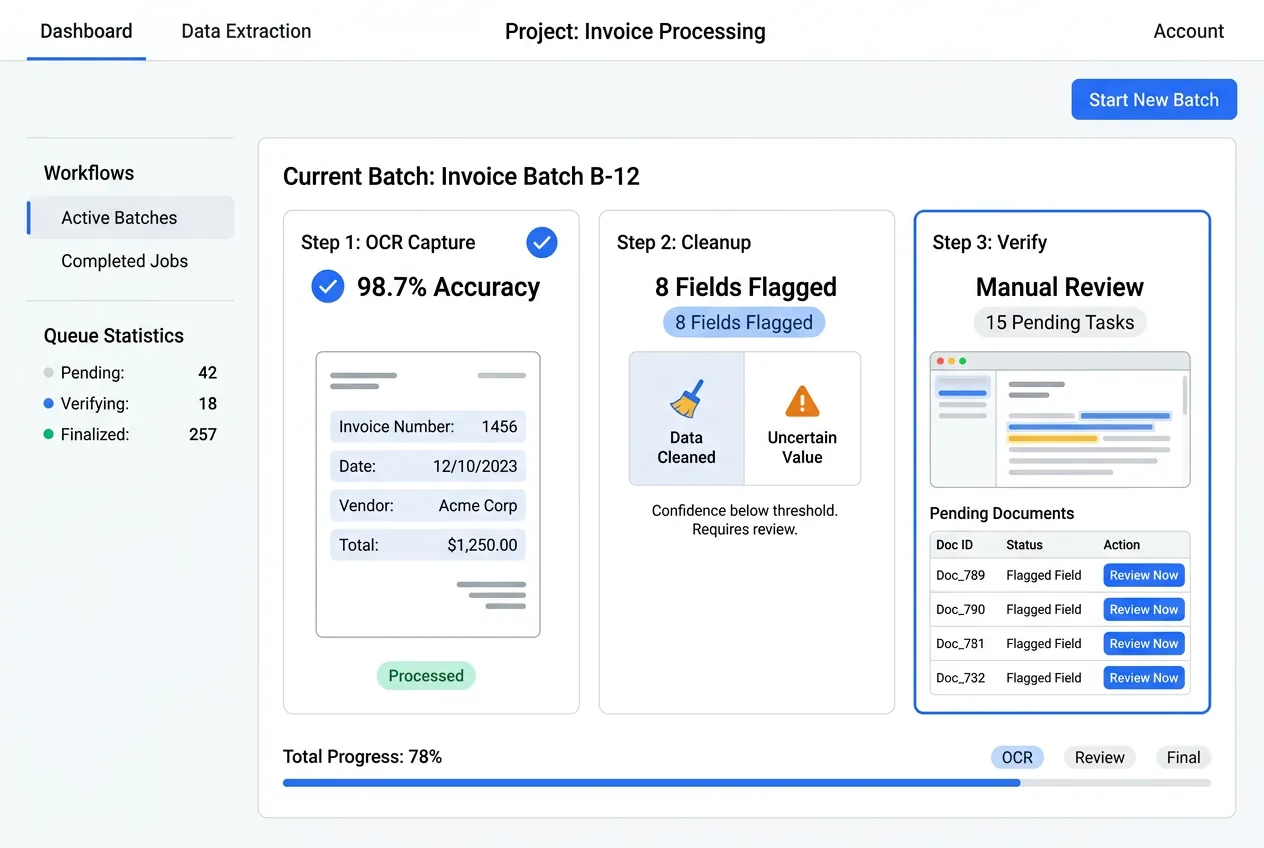Open the Account menu
1264x848 pixels.
(x=1188, y=31)
